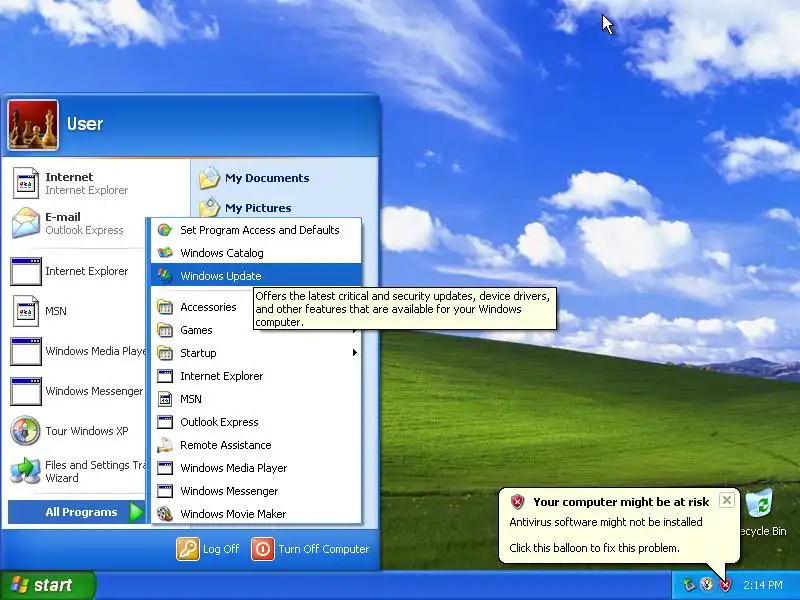The image size is (800, 600).
Task: Click the 'Tour Windows XP' text
Action: click(87, 431)
